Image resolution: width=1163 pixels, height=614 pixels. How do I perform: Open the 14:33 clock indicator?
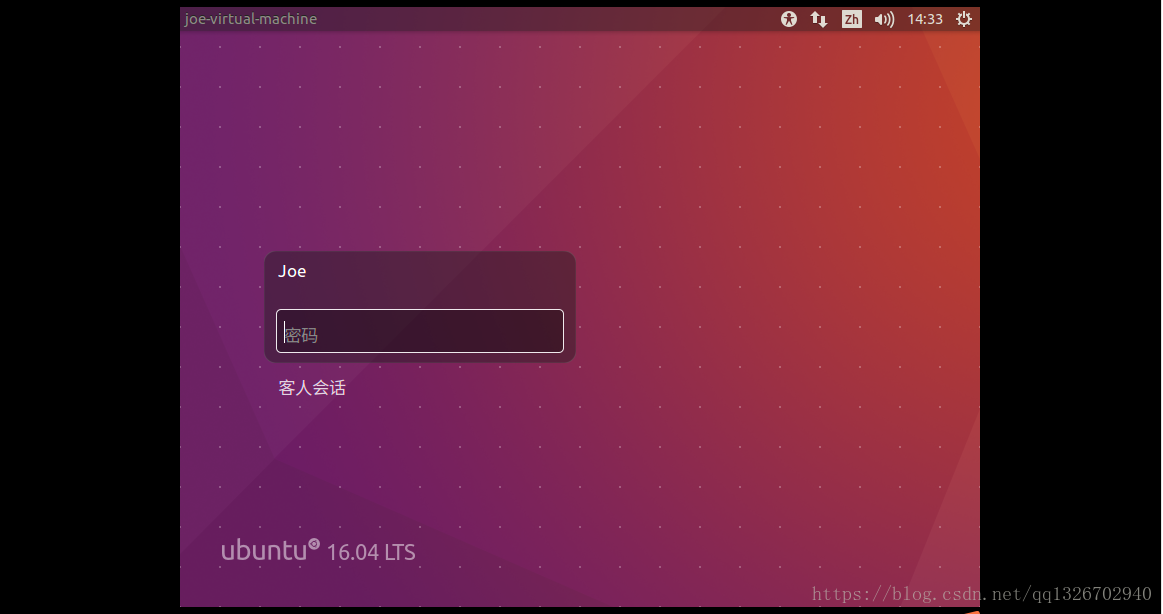[925, 19]
